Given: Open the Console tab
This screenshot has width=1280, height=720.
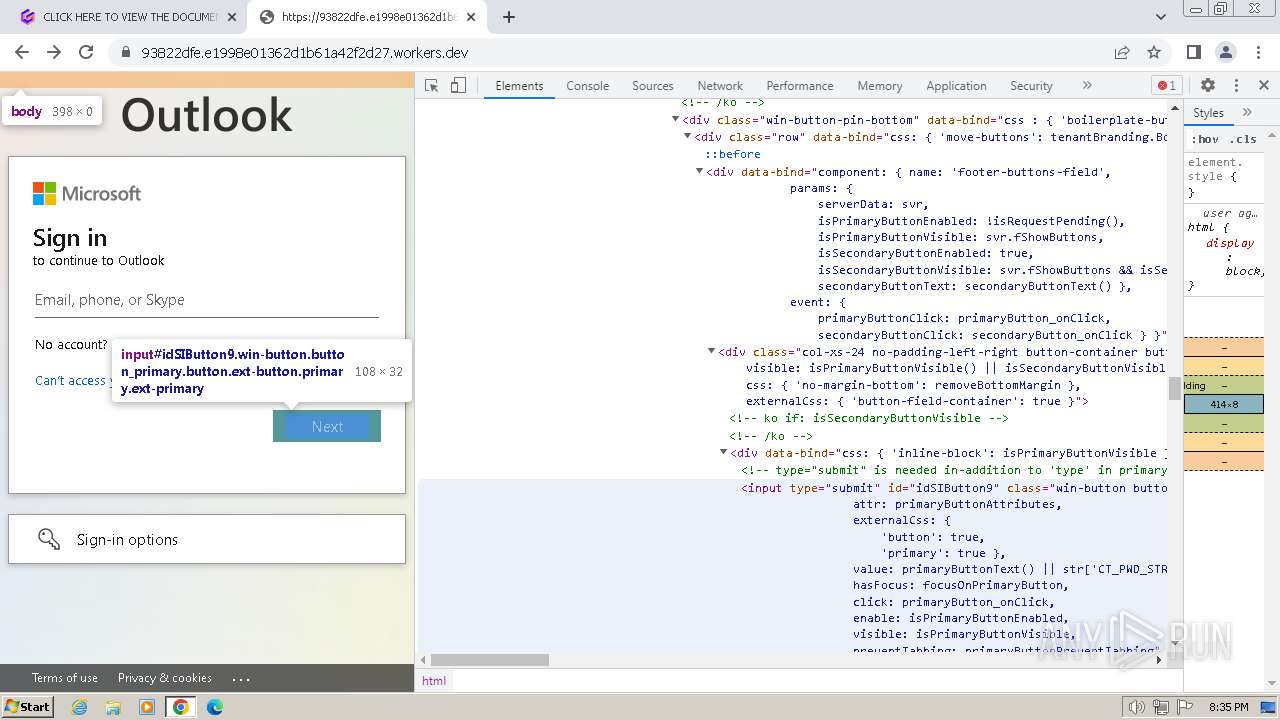Looking at the screenshot, I should pyautogui.click(x=587, y=86).
